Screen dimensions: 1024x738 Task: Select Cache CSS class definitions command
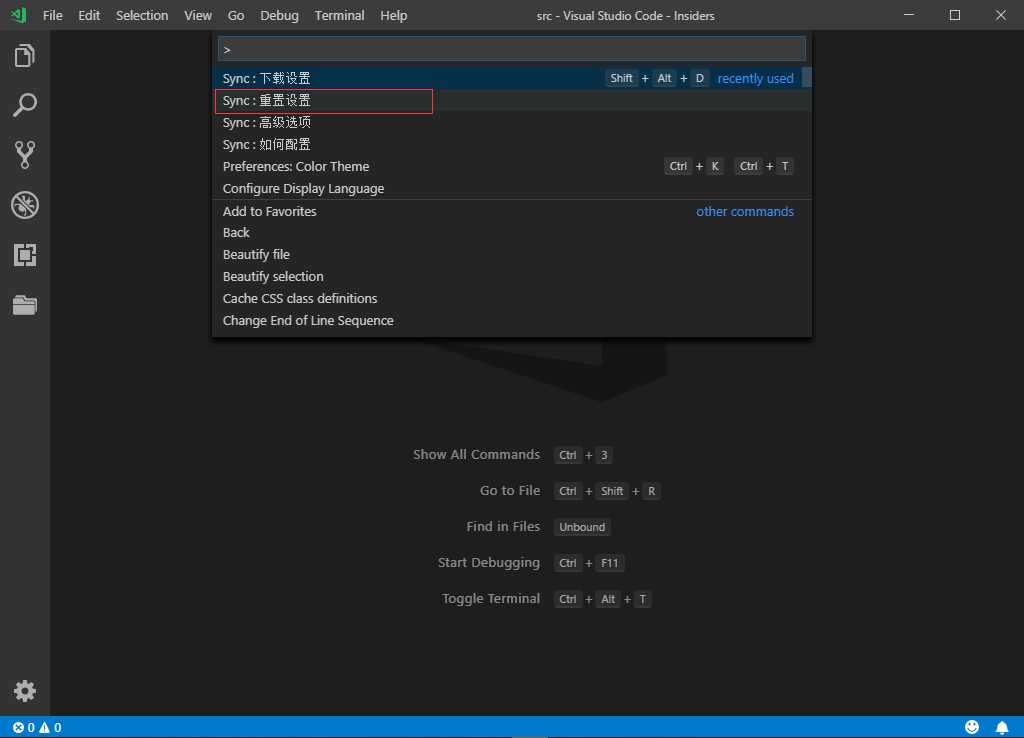coord(511,298)
